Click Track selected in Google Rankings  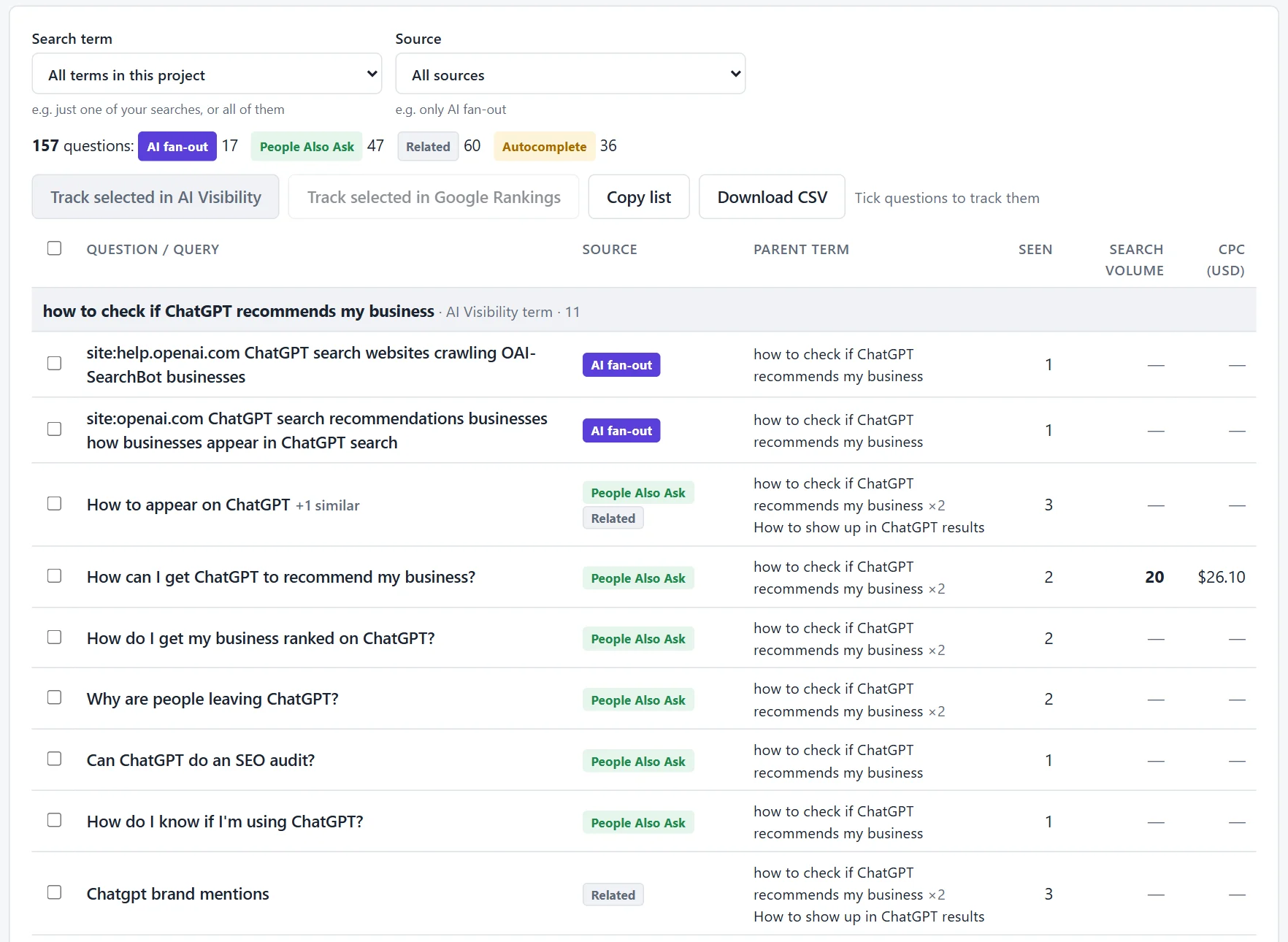[434, 196]
